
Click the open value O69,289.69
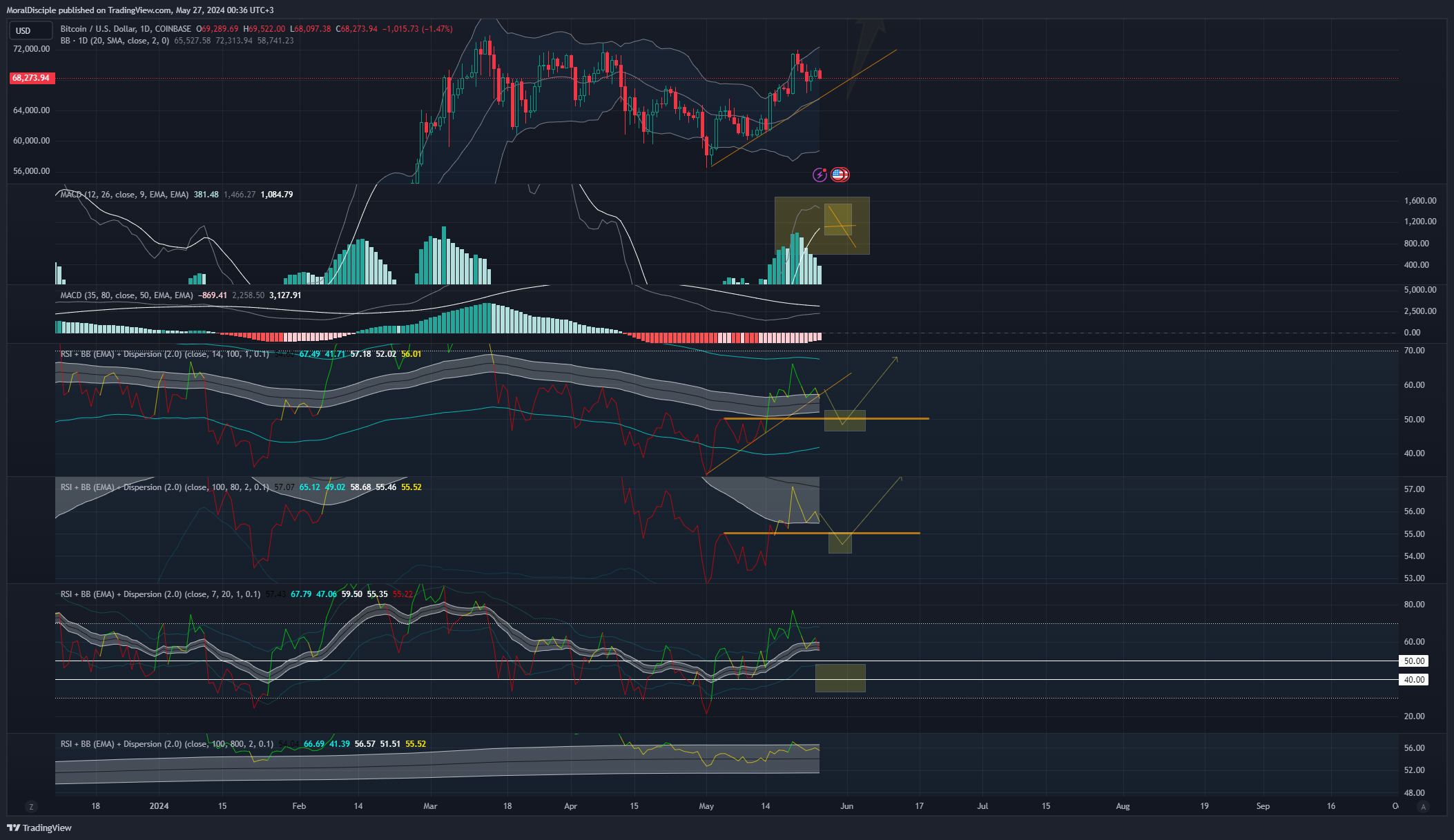point(217,29)
